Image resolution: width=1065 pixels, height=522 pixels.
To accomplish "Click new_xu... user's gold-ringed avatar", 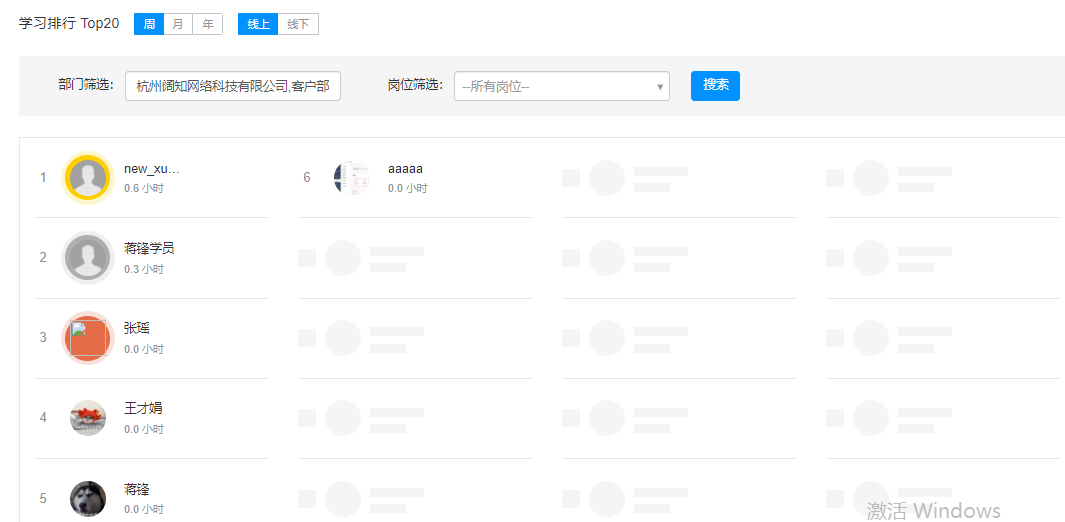I will [88, 178].
